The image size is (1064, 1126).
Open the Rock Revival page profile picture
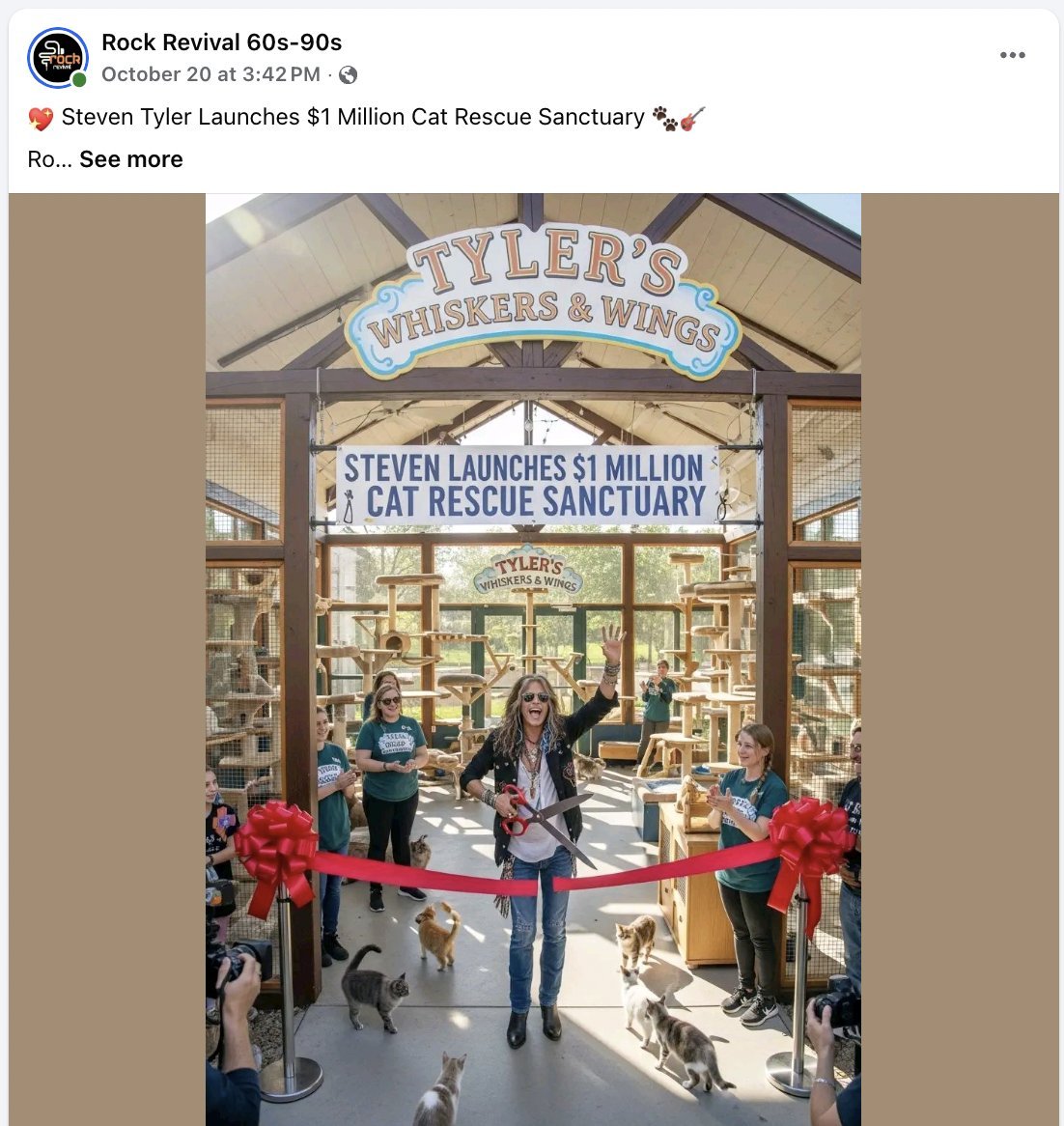pyautogui.click(x=57, y=57)
